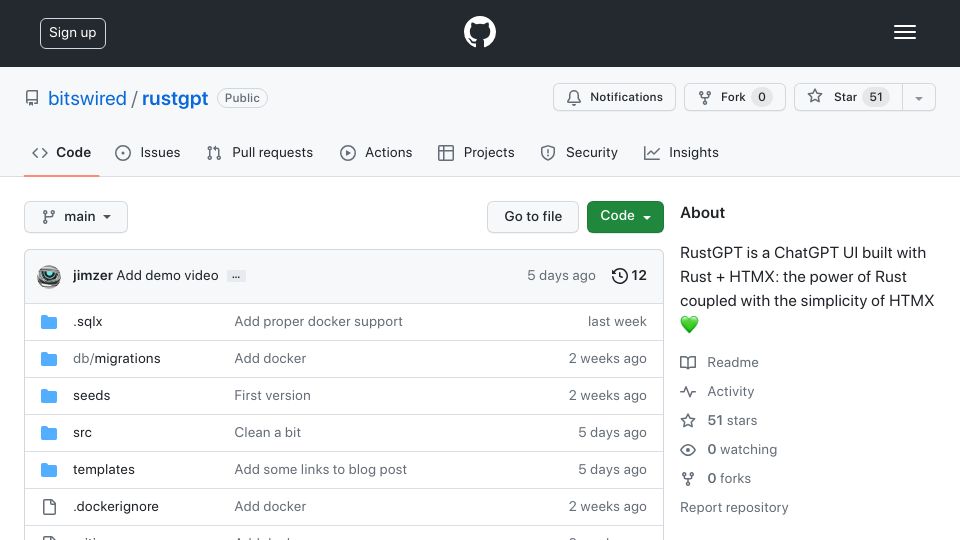
Task: Switch to the Pull requests tab
Action: pos(260,152)
